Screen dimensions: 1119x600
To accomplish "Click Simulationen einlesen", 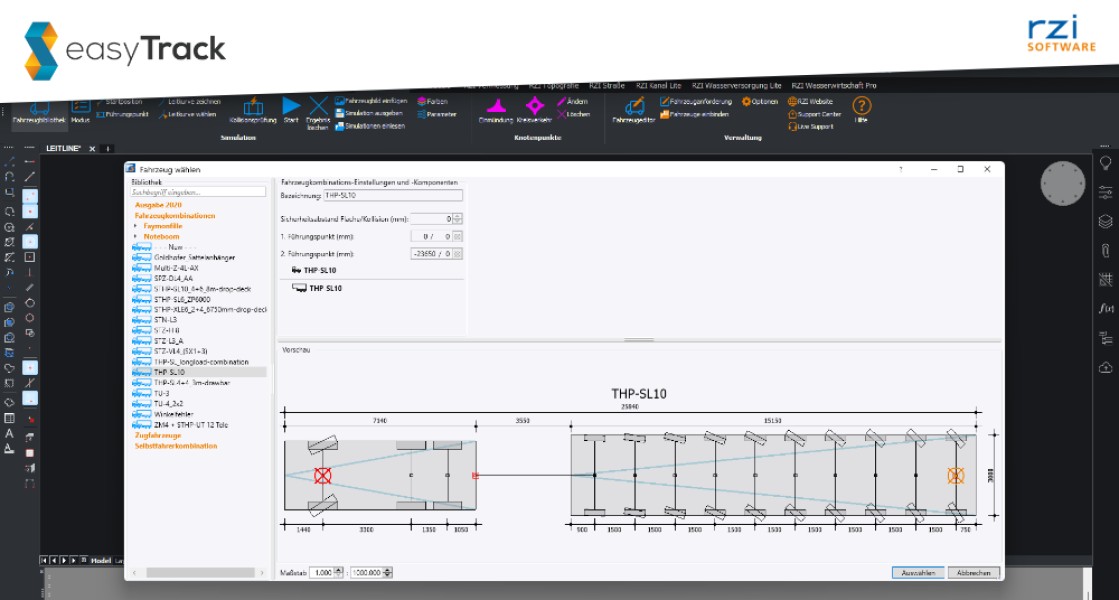I will tap(370, 126).
